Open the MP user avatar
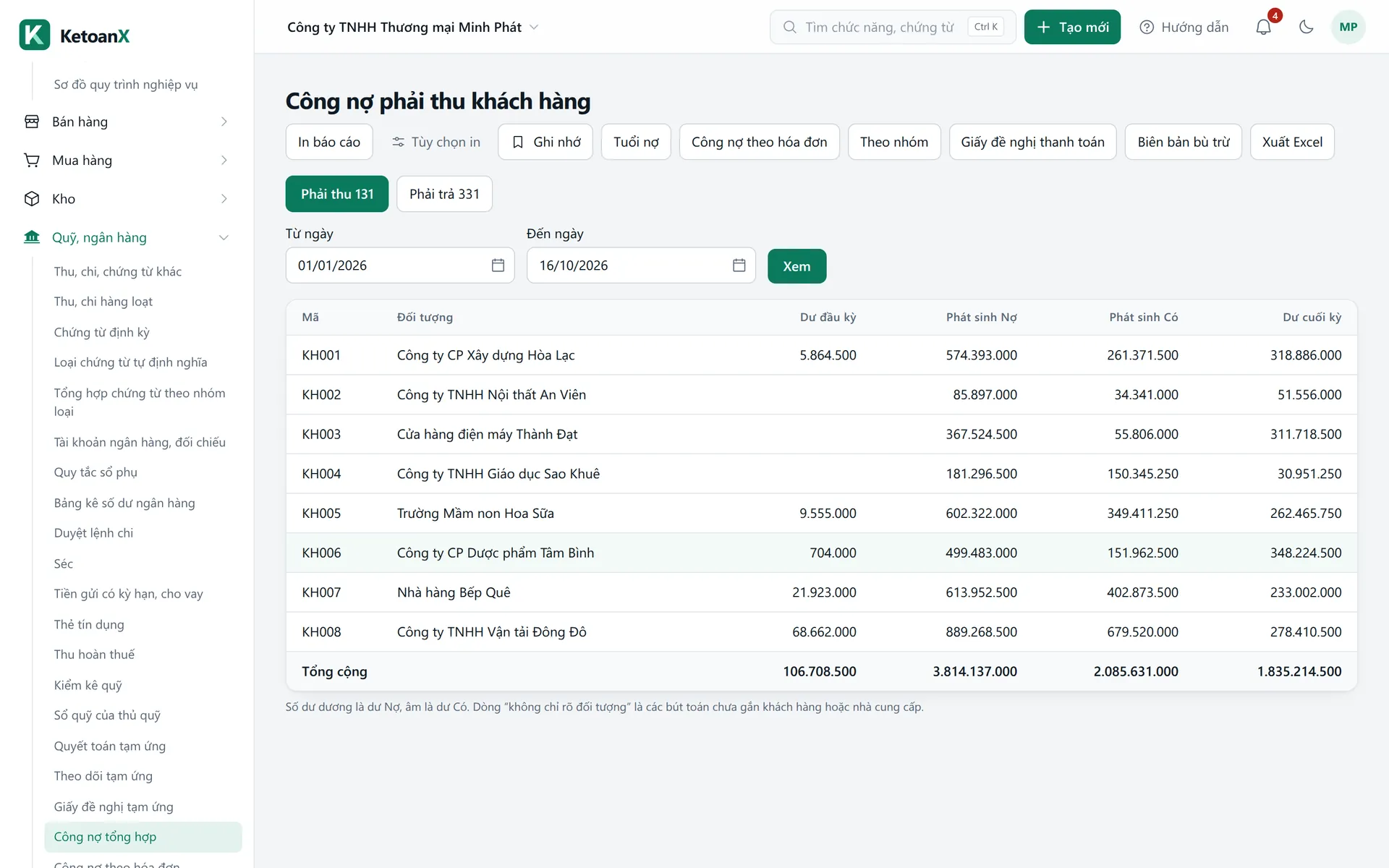 click(x=1348, y=27)
